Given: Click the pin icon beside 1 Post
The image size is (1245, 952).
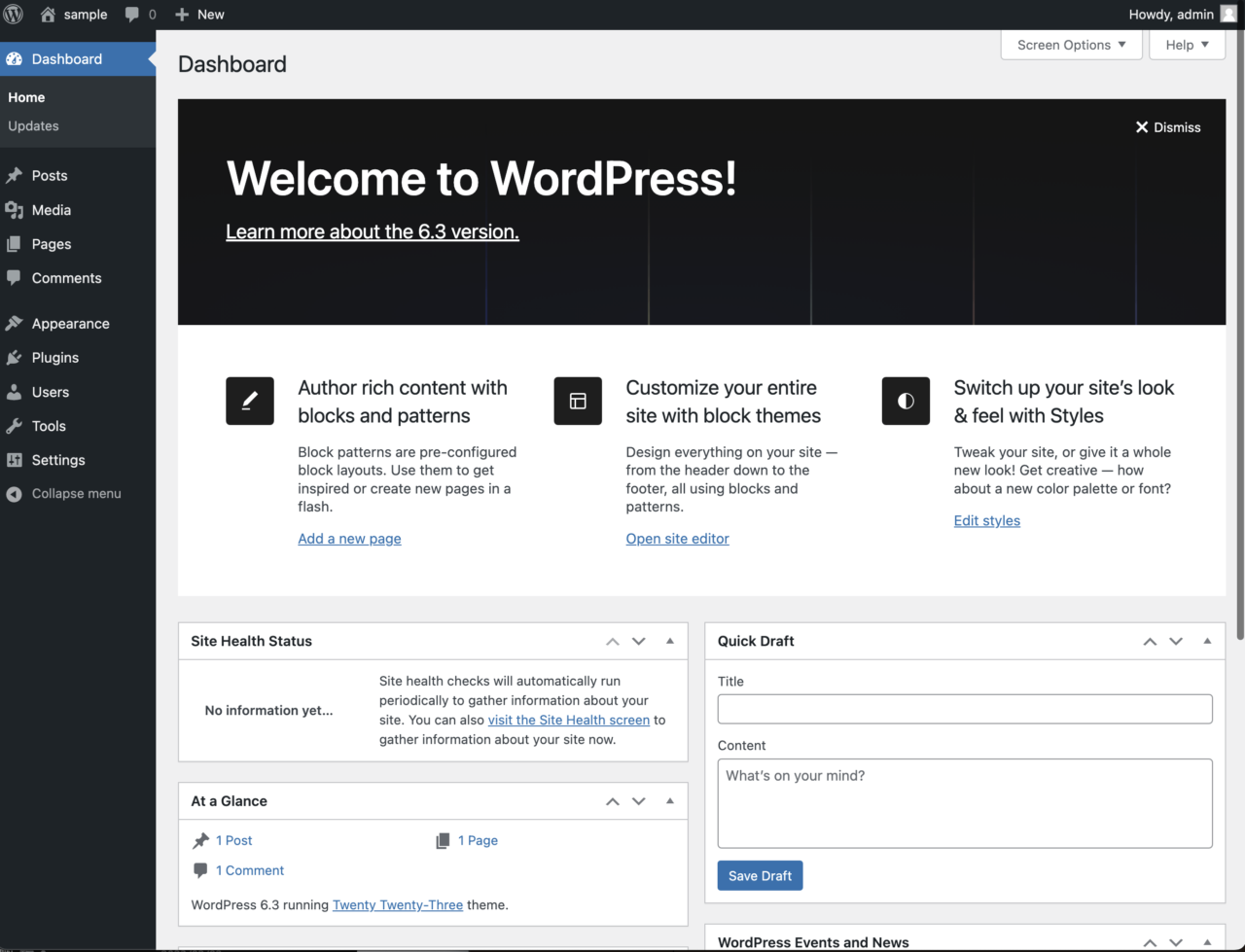Looking at the screenshot, I should coord(200,840).
